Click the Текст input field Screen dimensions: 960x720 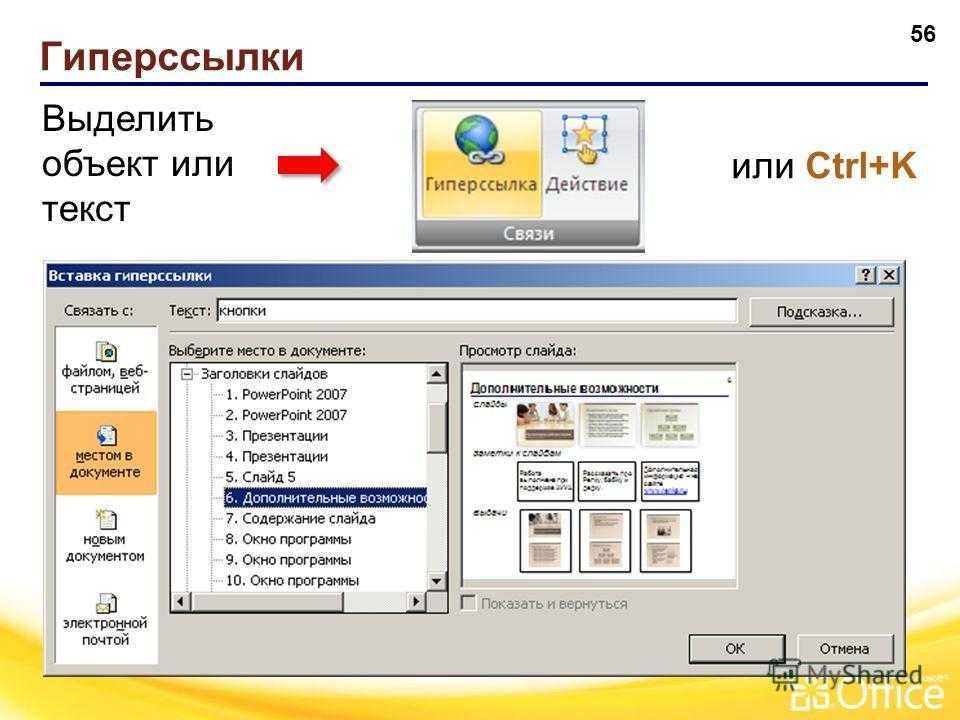477,310
